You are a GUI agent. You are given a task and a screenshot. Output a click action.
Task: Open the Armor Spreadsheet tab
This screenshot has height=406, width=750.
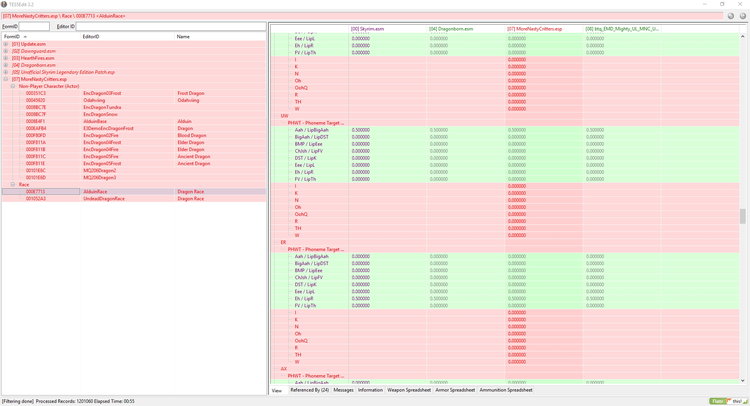[x=455, y=390]
